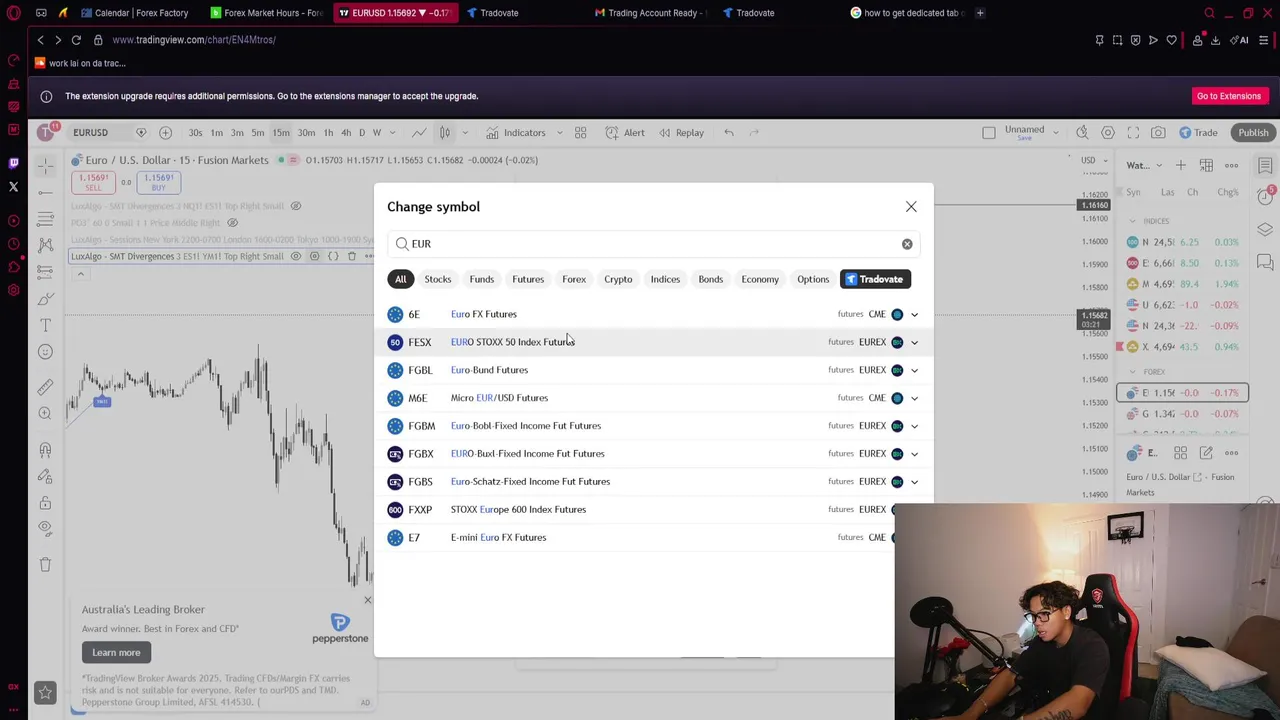Open the Trade panel button
1280x720 pixels.
(1198, 133)
